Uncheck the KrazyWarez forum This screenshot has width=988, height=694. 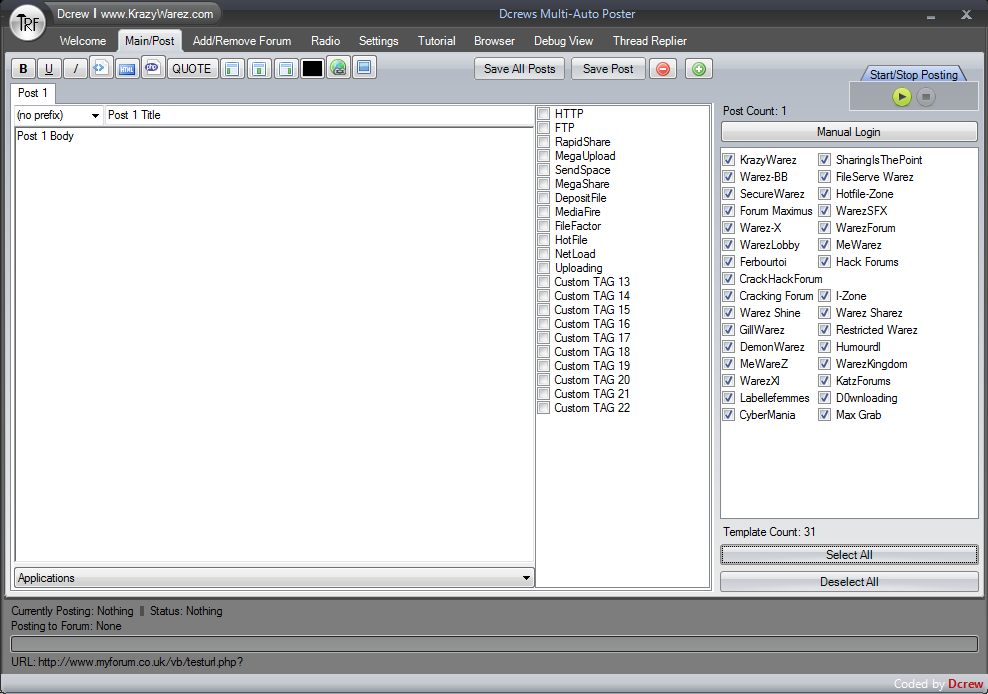pos(728,160)
